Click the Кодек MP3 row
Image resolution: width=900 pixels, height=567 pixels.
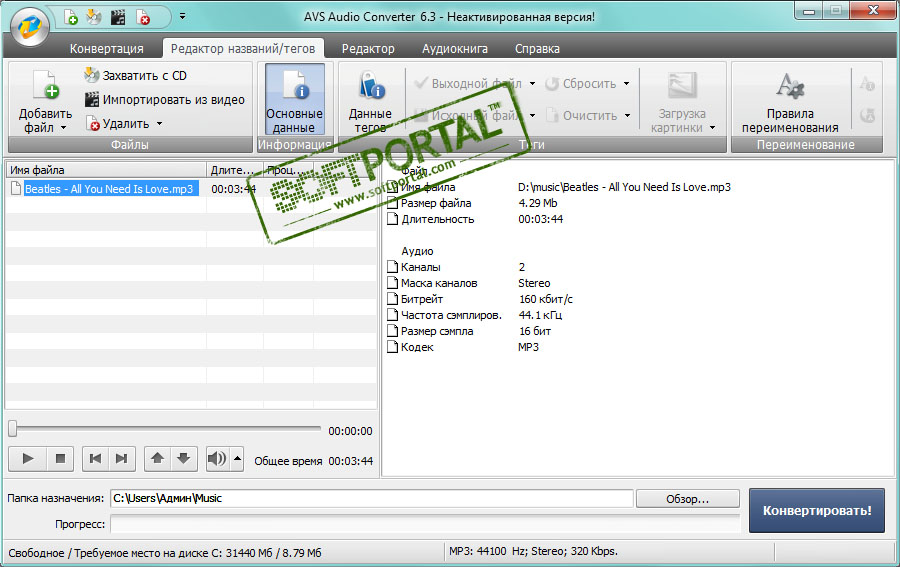(x=463, y=347)
